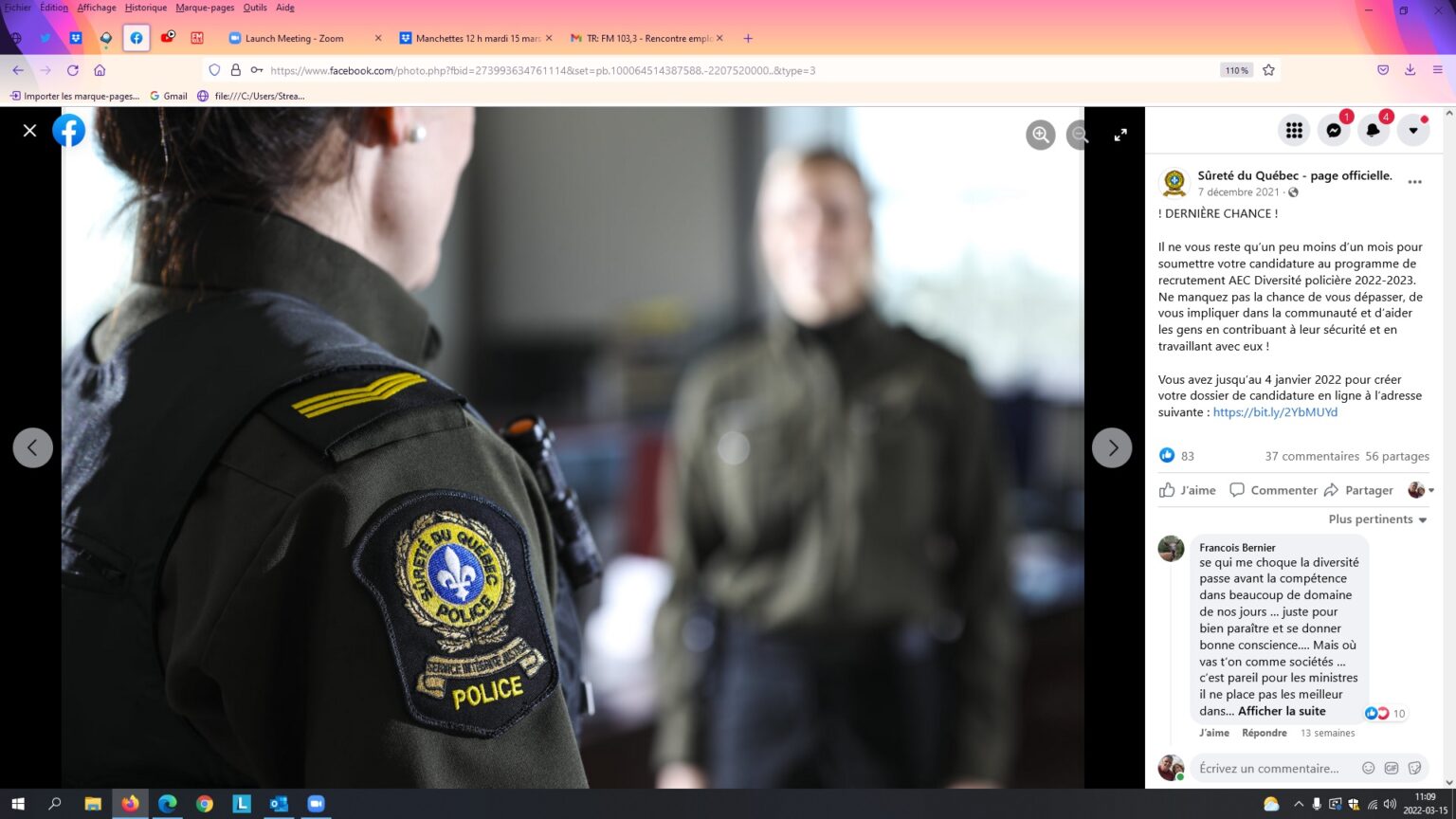Click the Facebook logo home icon
This screenshot has height=819, width=1456.
(69, 131)
